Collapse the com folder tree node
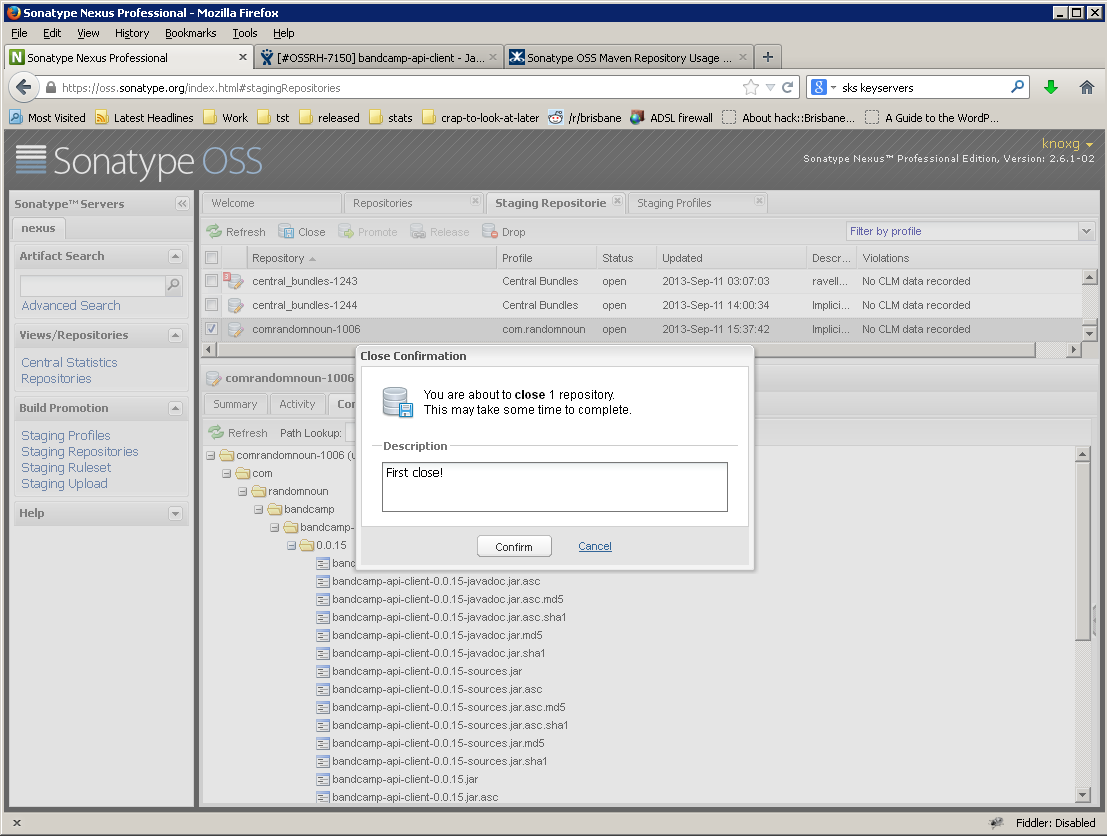 (x=226, y=474)
